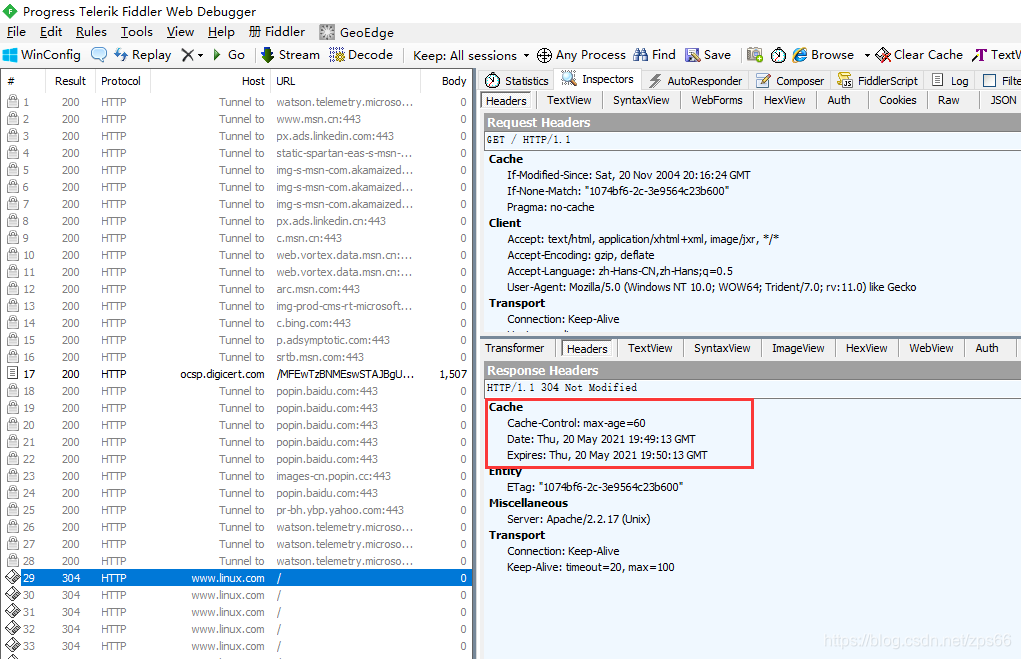
Task: Sort sessions by # column header
Action: [x=23, y=81]
